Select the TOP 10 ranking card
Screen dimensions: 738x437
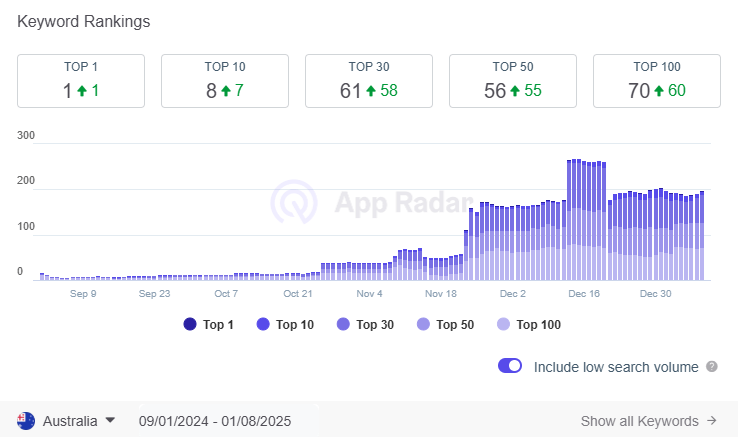coord(225,81)
